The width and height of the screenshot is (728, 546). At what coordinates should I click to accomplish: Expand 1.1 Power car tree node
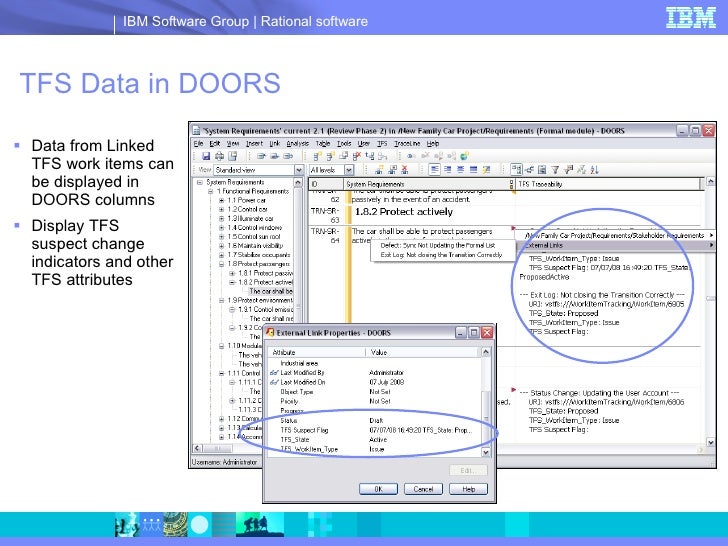click(x=221, y=201)
